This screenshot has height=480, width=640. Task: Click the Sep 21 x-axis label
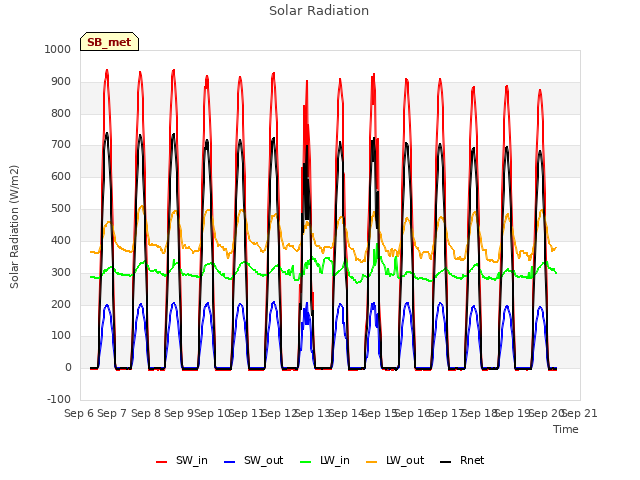point(580,413)
